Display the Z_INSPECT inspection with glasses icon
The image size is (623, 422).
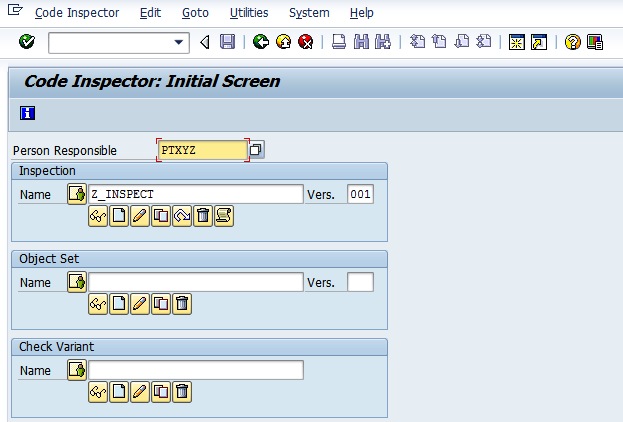98,216
